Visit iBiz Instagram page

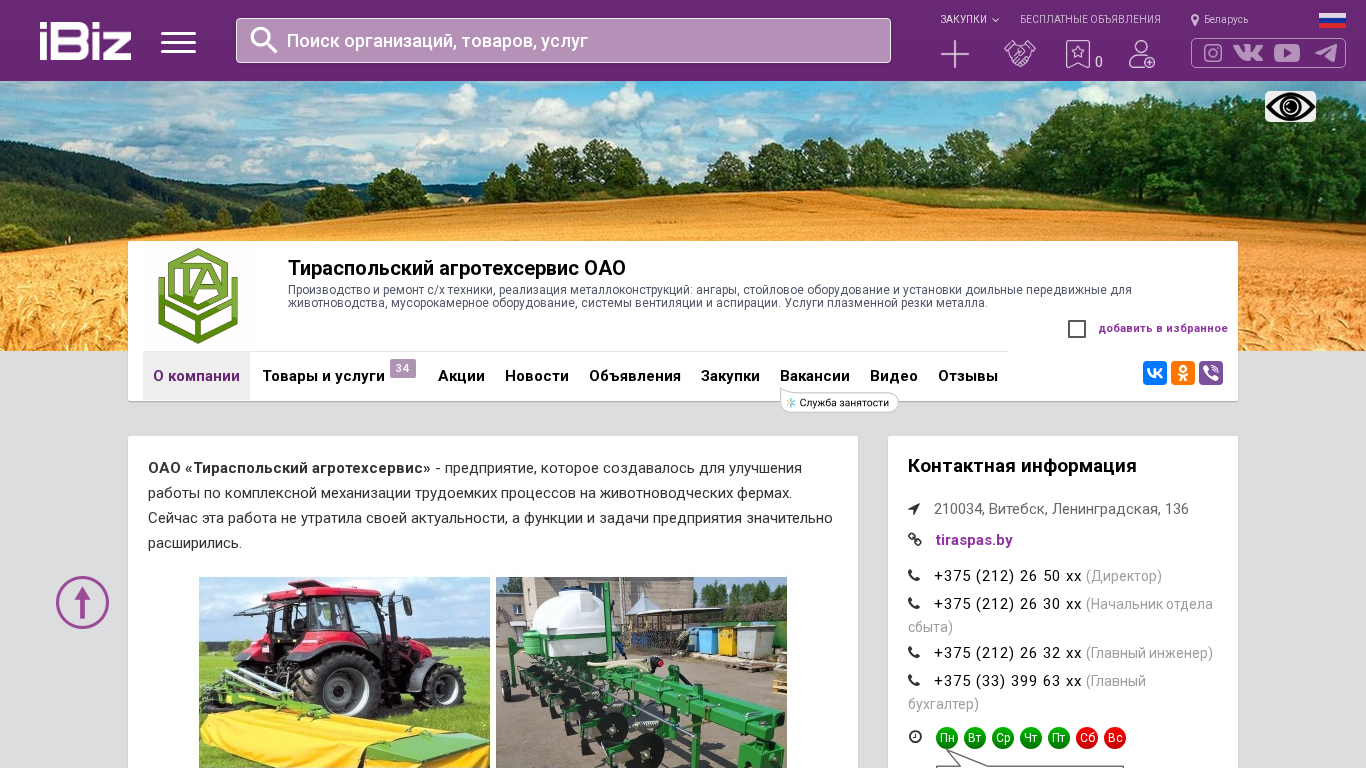[x=1213, y=53]
